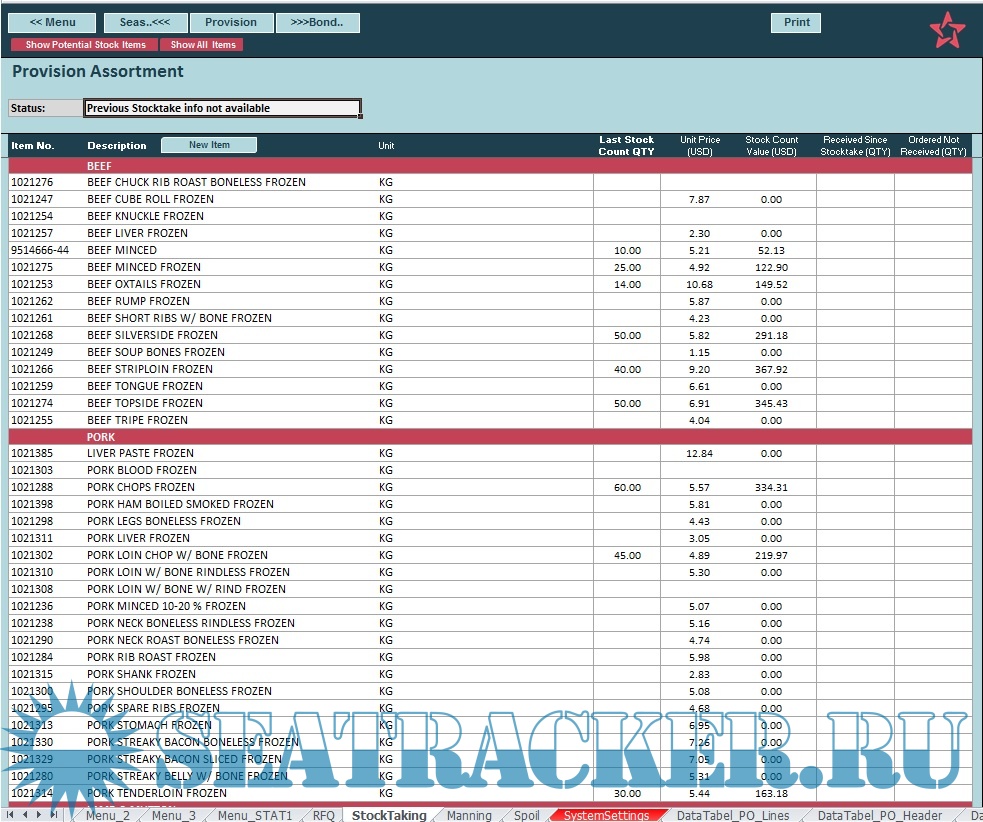Screen dimensions: 983x822
Task: Click the first-sheet navigation arrow
Action: click(x=12, y=815)
